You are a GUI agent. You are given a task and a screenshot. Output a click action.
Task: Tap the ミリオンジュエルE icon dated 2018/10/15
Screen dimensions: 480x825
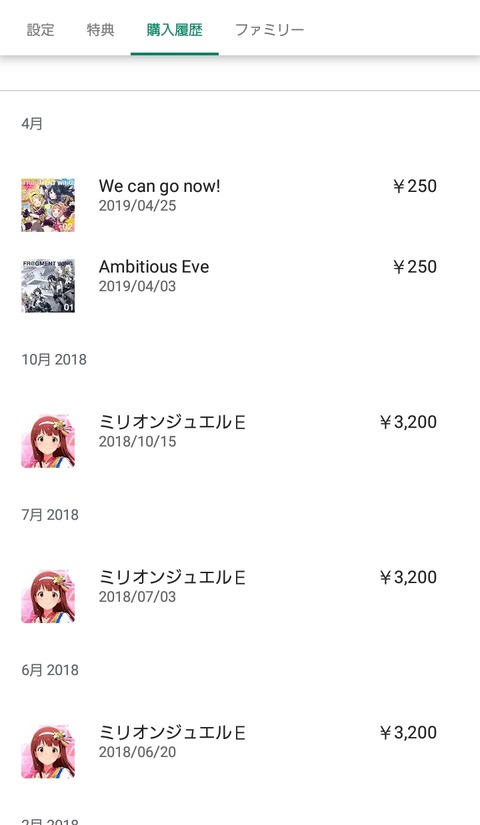pyautogui.click(x=48, y=441)
